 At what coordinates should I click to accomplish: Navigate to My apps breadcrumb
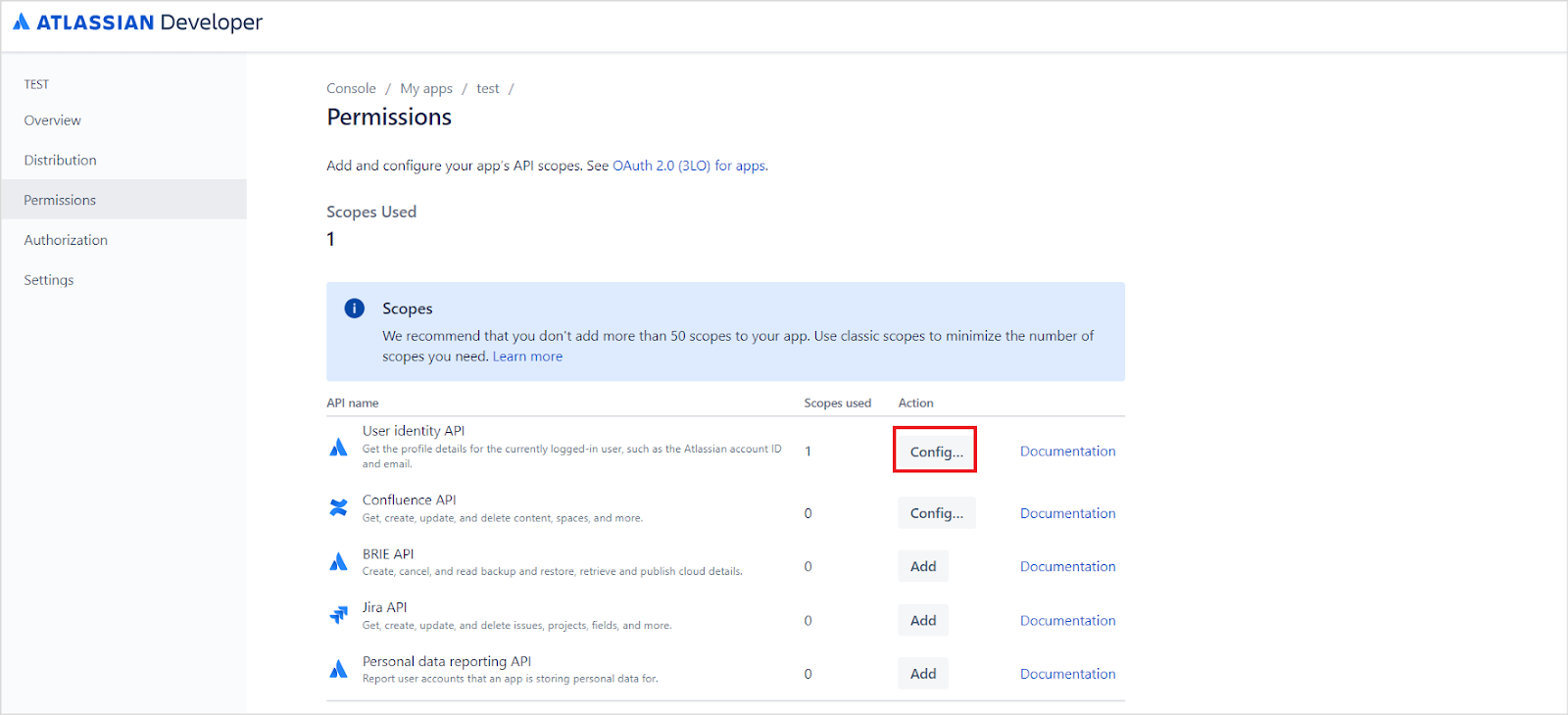pos(426,88)
